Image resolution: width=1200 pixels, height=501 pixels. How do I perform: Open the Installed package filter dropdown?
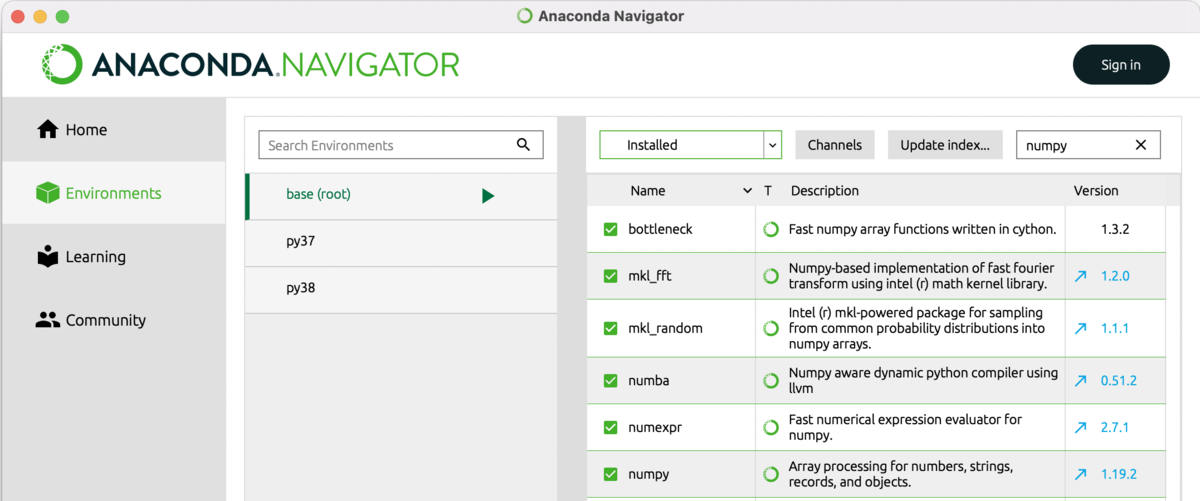(690, 145)
